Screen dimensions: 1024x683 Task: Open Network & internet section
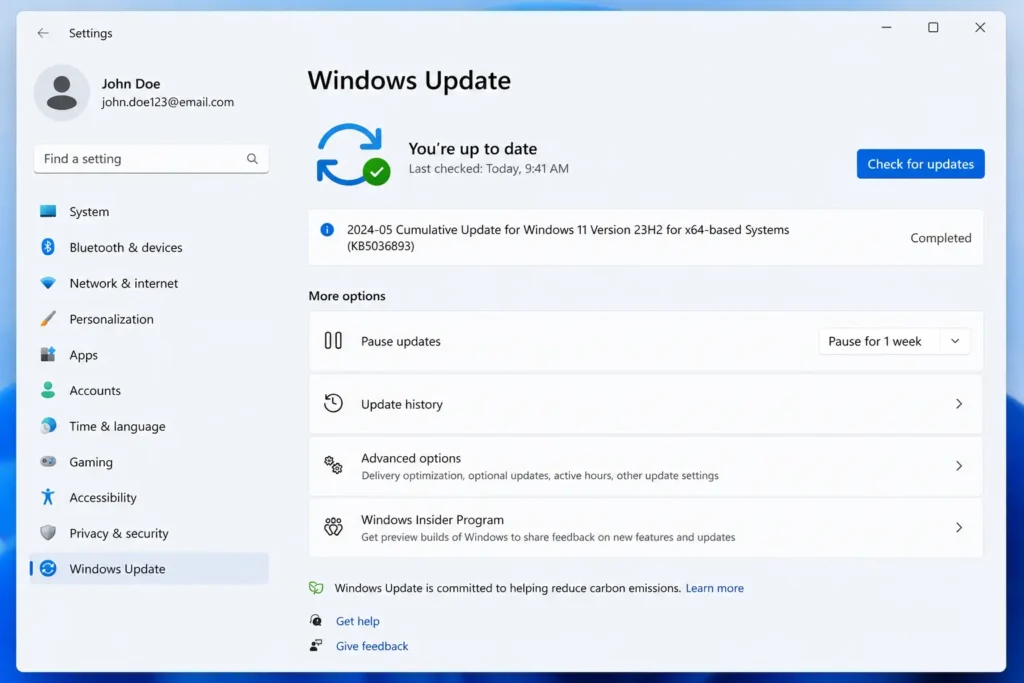149,283
